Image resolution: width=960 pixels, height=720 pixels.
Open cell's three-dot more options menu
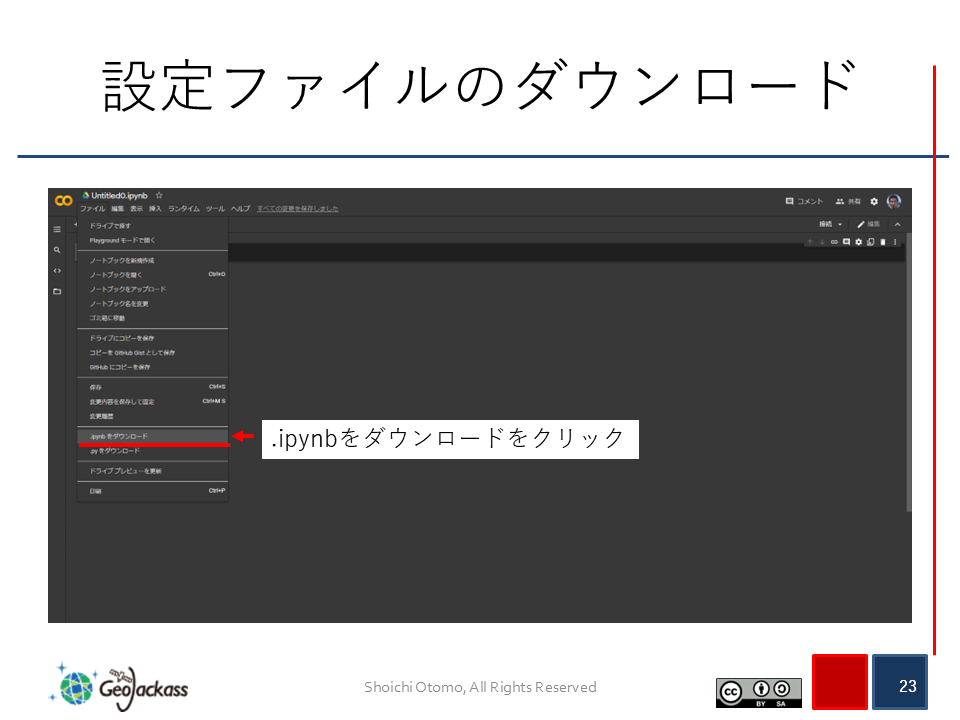pyautogui.click(x=895, y=242)
